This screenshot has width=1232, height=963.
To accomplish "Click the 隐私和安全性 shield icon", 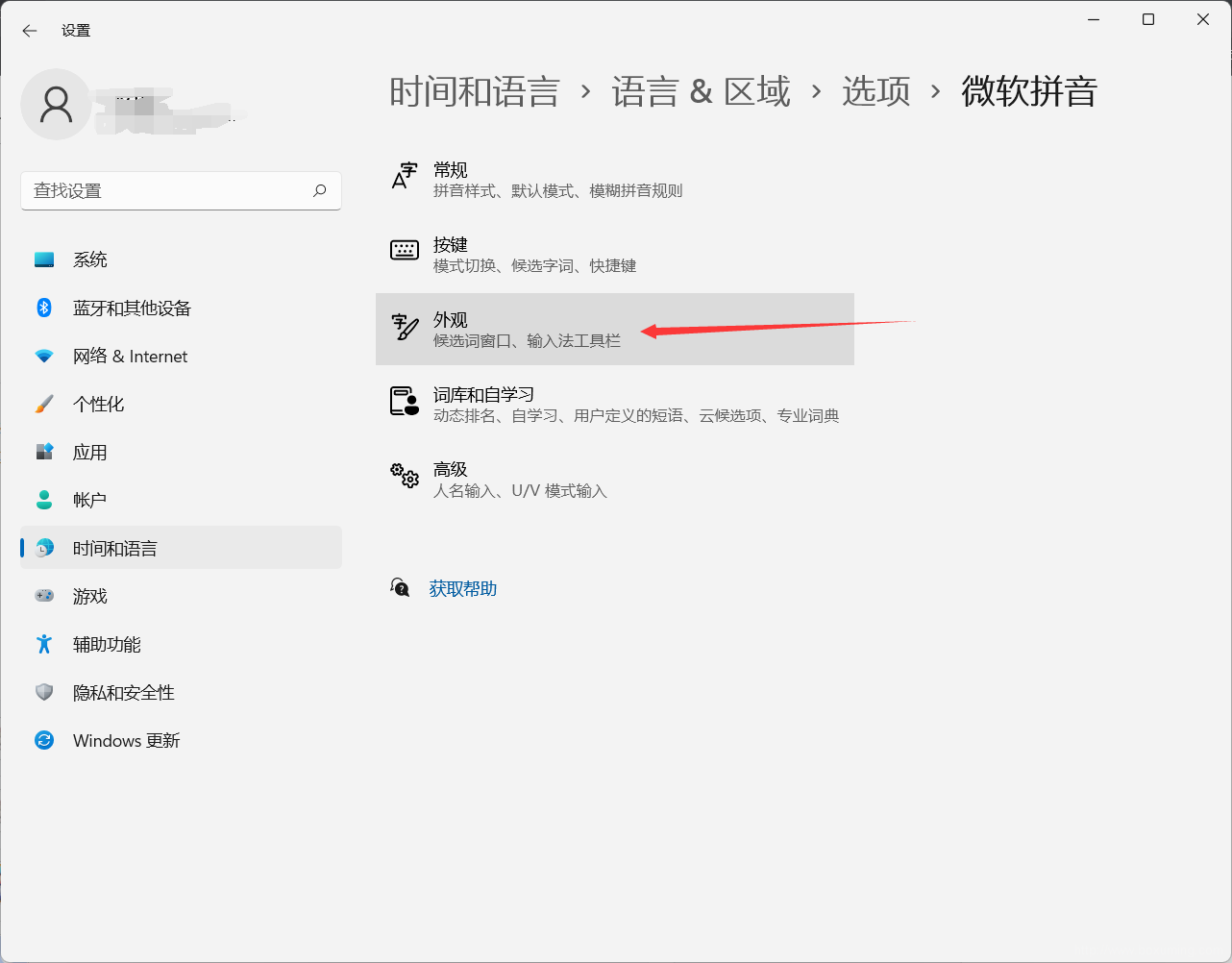I will click(44, 692).
